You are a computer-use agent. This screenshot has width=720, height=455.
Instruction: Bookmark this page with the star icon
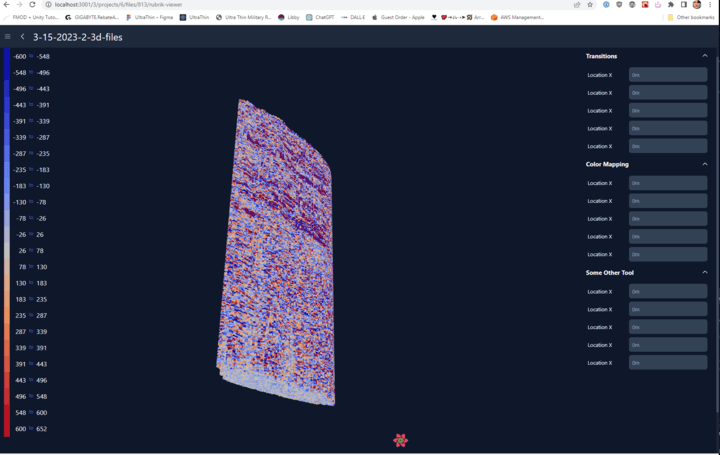(590, 5)
